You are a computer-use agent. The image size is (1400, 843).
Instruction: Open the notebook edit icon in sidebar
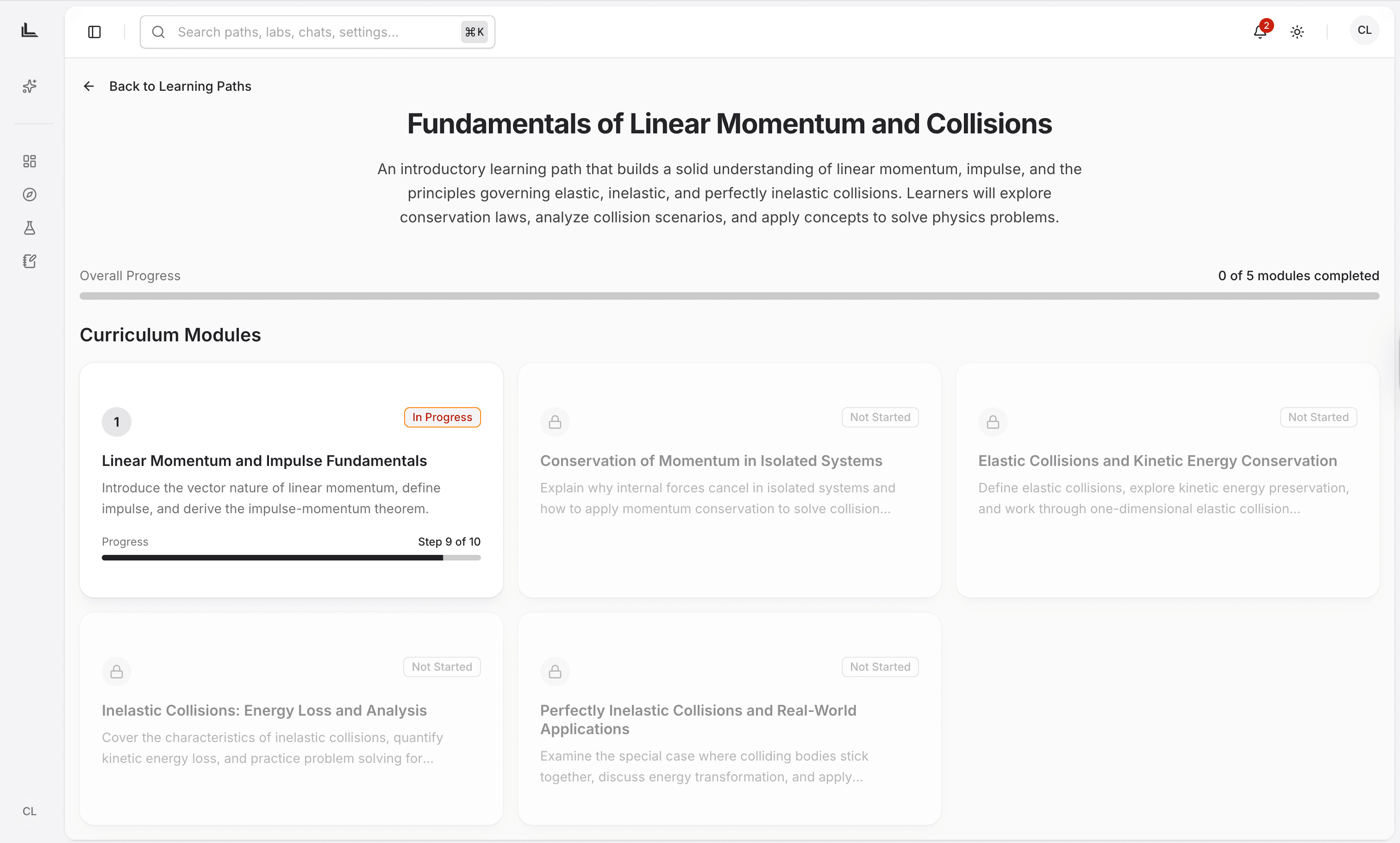click(30, 261)
